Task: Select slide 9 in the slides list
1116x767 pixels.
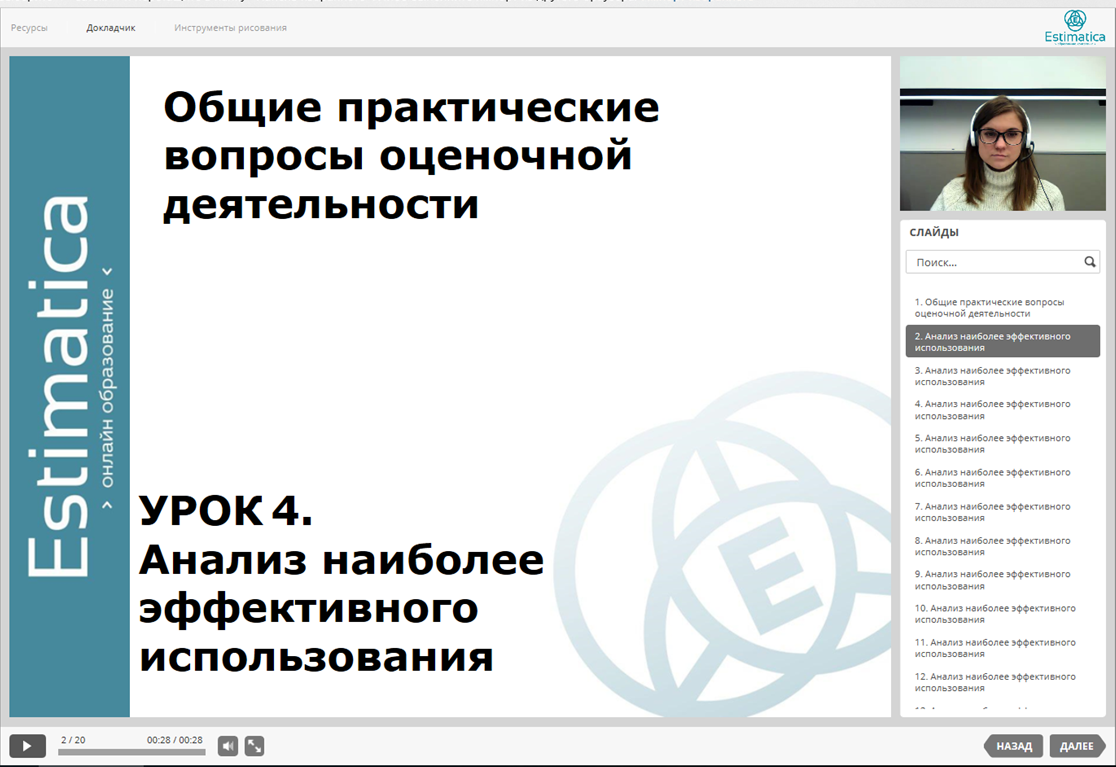Action: click(1003, 580)
